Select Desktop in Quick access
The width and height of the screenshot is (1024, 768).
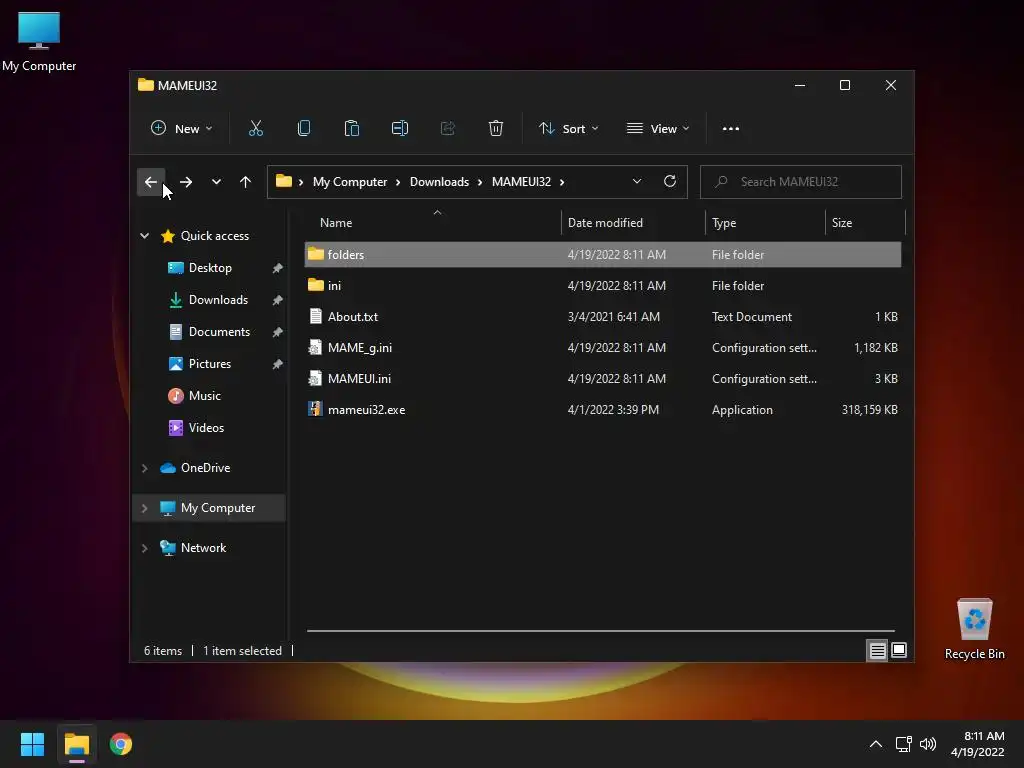coord(210,268)
